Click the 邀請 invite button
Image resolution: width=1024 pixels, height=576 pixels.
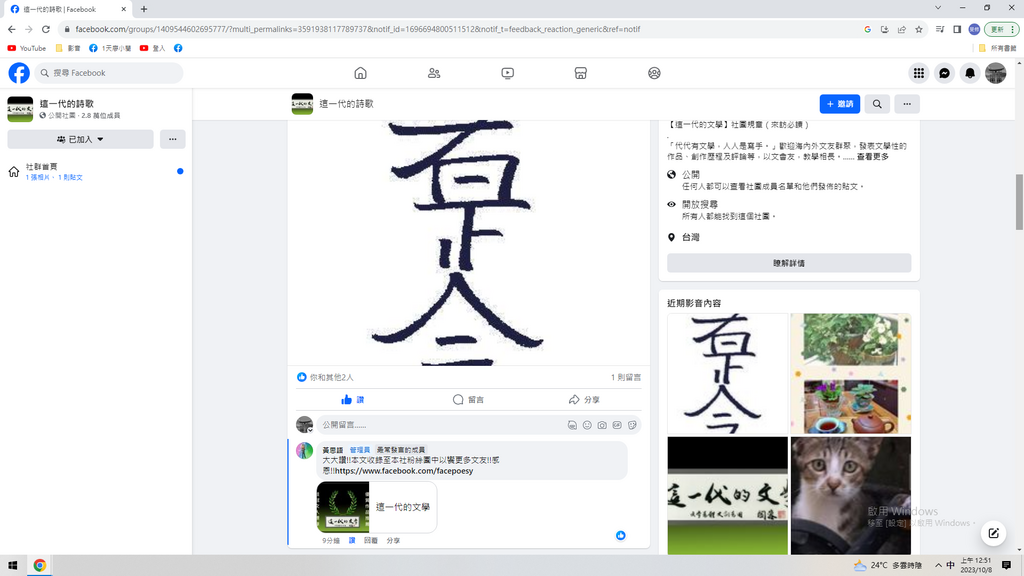(839, 104)
